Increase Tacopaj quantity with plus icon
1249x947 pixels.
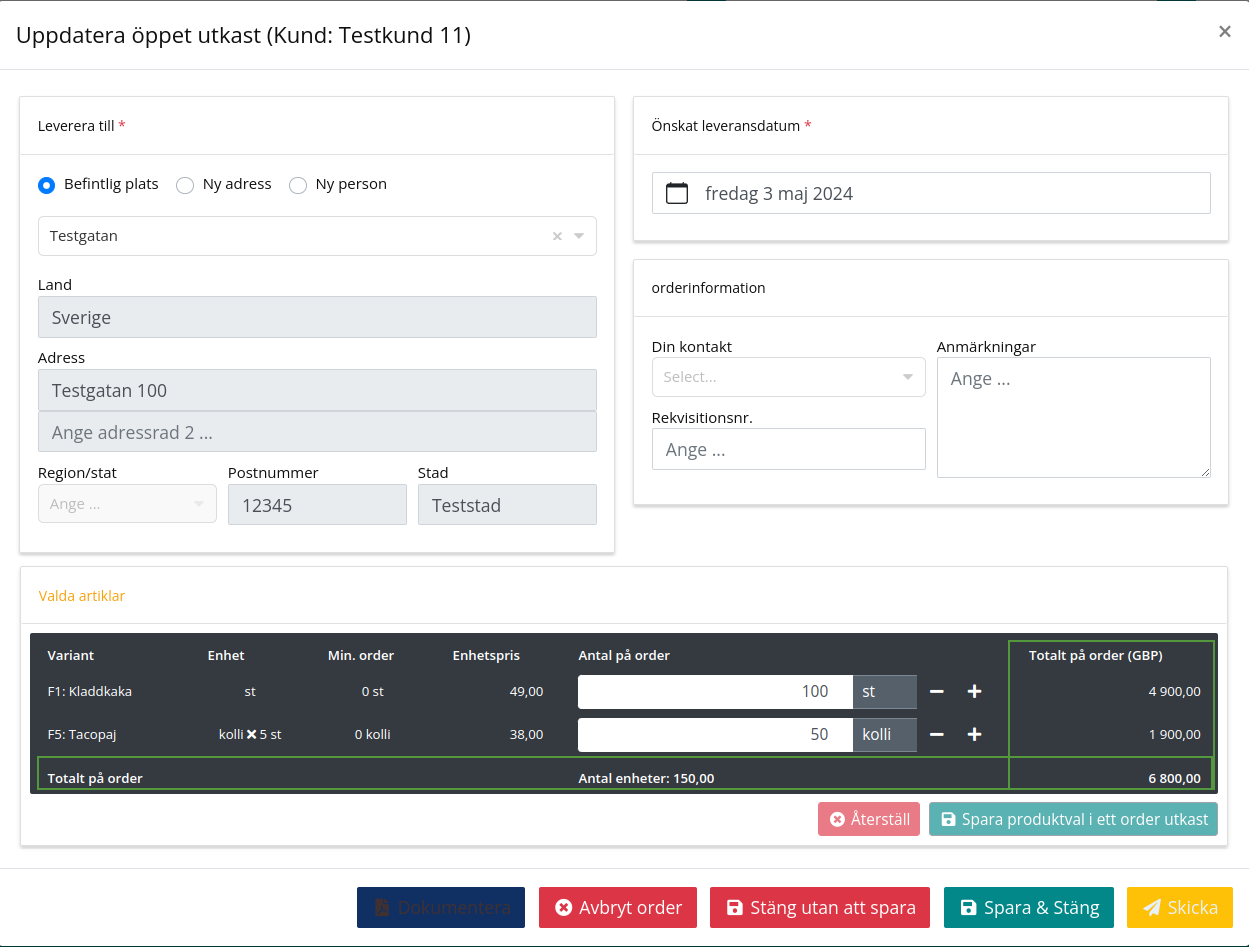973,734
